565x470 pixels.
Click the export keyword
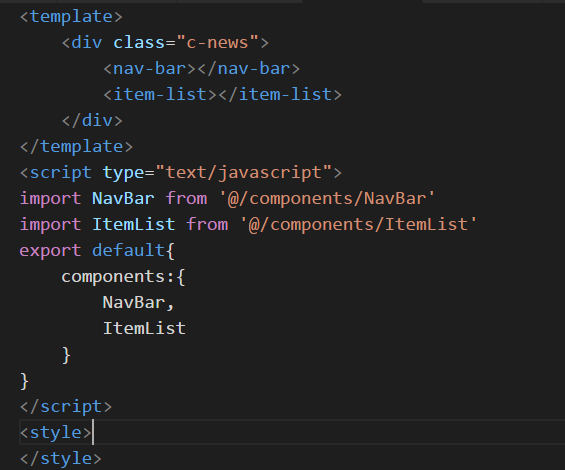50,250
